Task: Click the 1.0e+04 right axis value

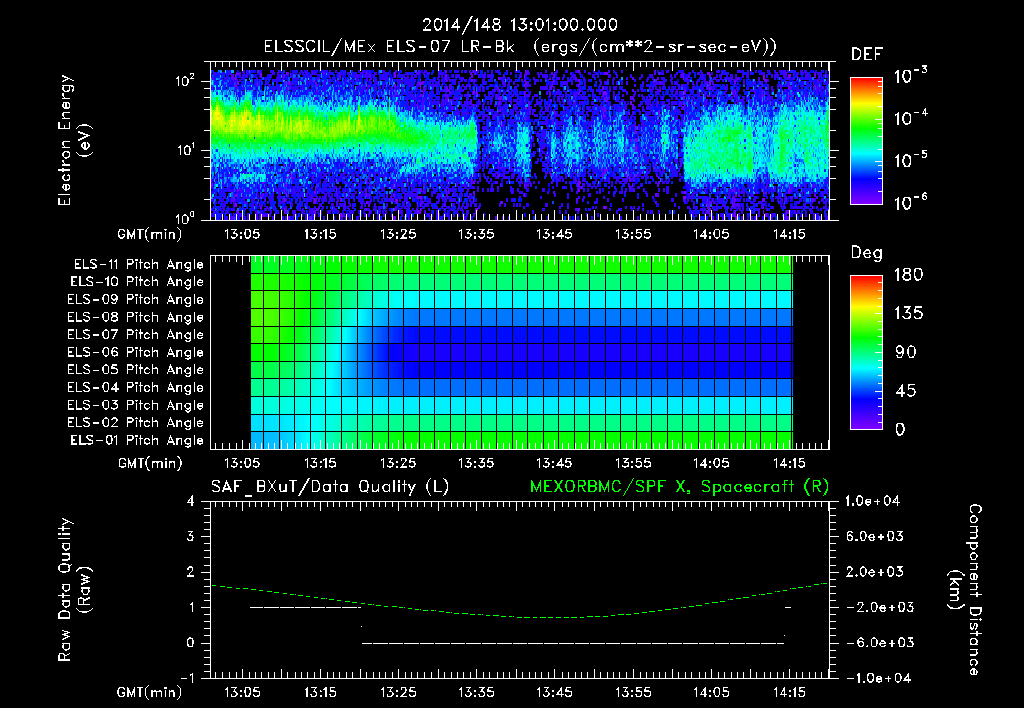Action: (x=872, y=501)
